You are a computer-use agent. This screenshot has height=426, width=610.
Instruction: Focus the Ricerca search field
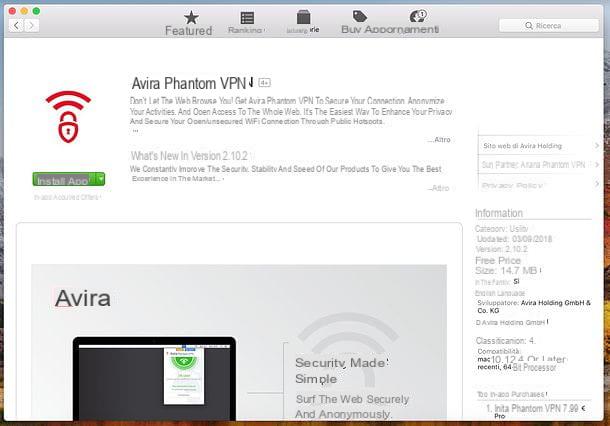(x=549, y=26)
